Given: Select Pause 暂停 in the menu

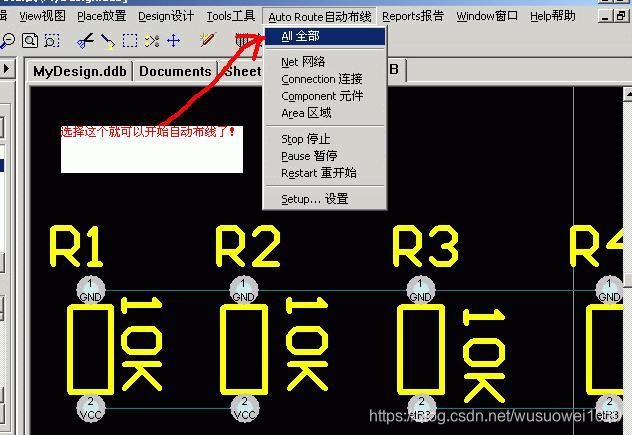Looking at the screenshot, I should pos(325,156).
